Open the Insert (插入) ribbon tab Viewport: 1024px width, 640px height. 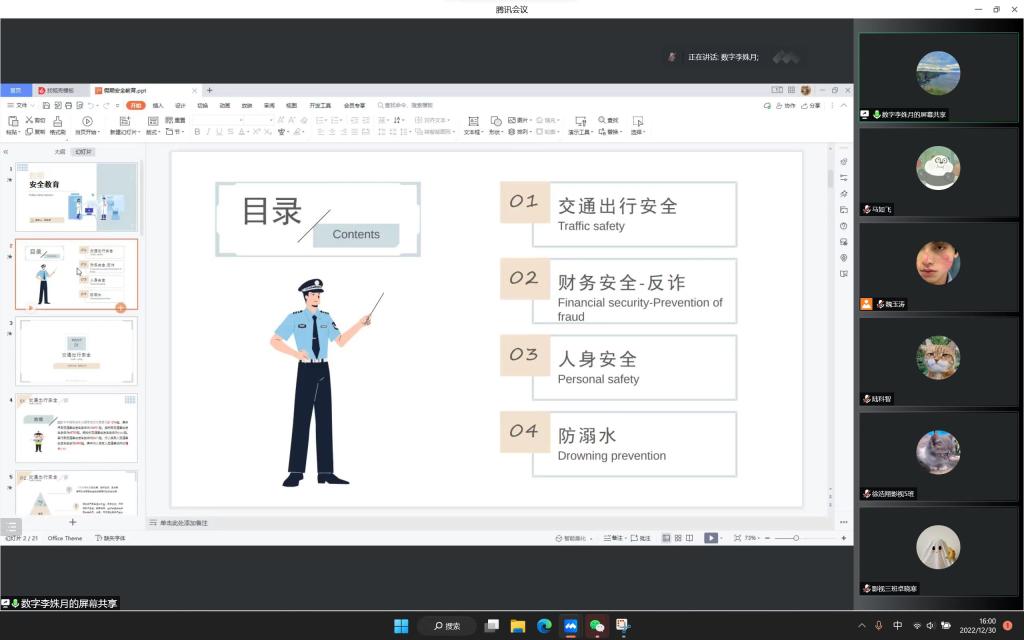(158, 105)
